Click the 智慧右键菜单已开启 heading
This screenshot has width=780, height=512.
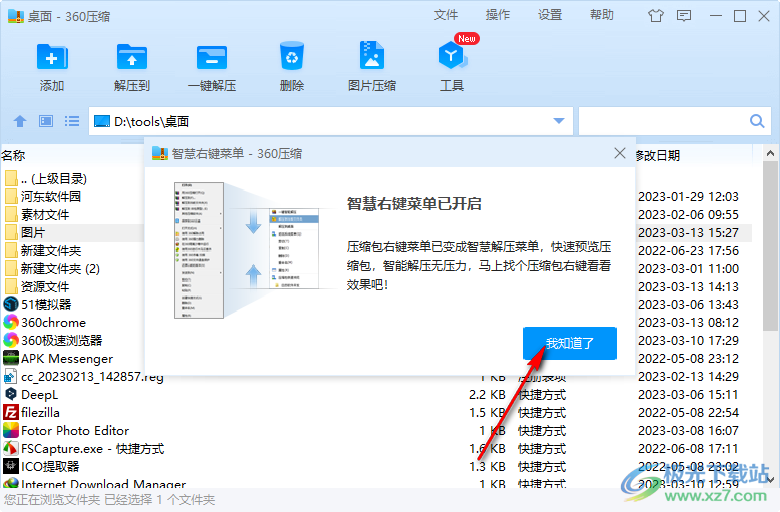tap(414, 204)
